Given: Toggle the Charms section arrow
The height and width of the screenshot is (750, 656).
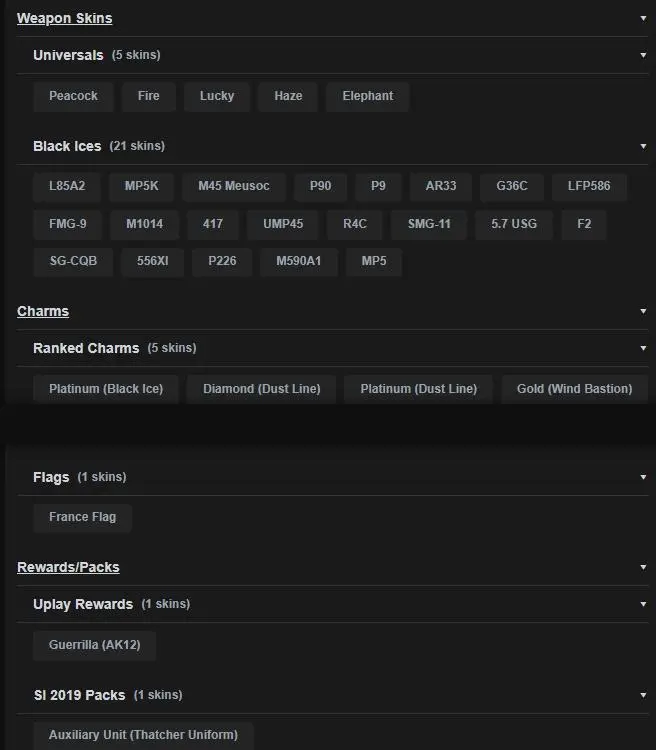Looking at the screenshot, I should click(x=643, y=311).
